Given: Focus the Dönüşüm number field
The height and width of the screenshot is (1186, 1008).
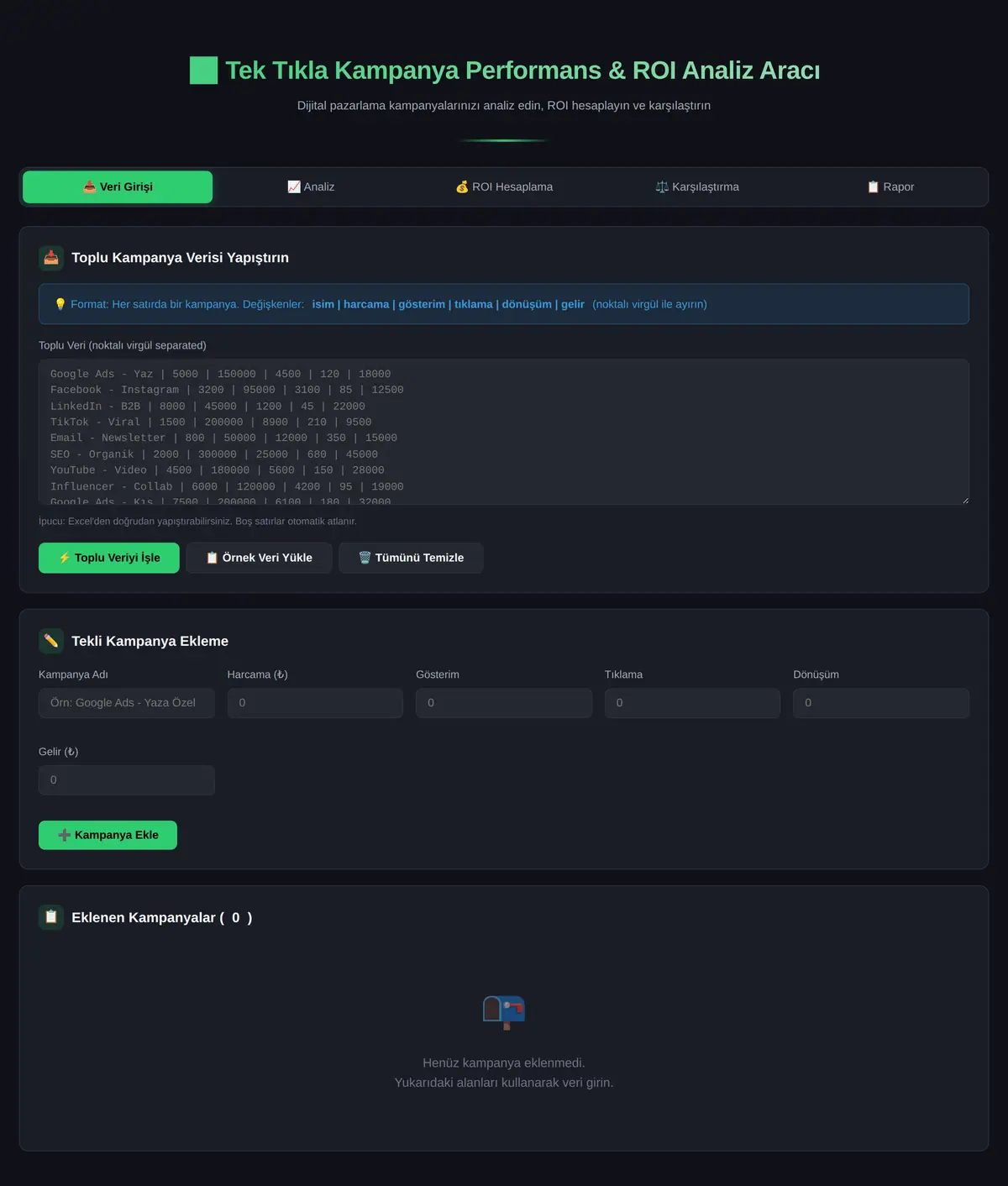Looking at the screenshot, I should [x=881, y=703].
